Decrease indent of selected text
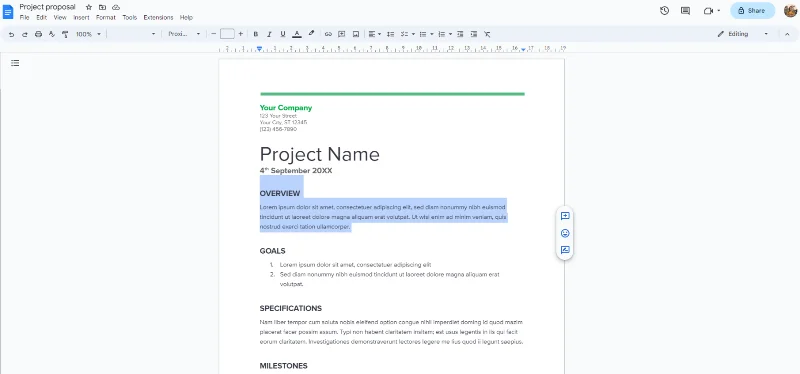Viewport: 800px width, 374px height. click(x=460, y=34)
